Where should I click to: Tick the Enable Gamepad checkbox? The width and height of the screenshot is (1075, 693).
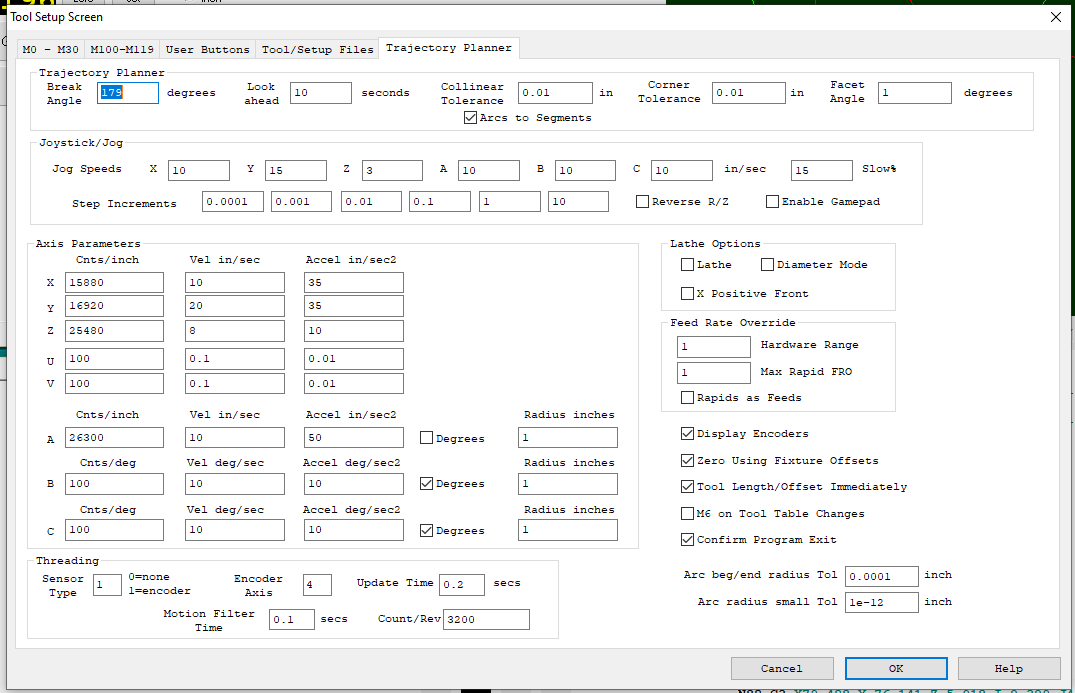[x=773, y=202]
